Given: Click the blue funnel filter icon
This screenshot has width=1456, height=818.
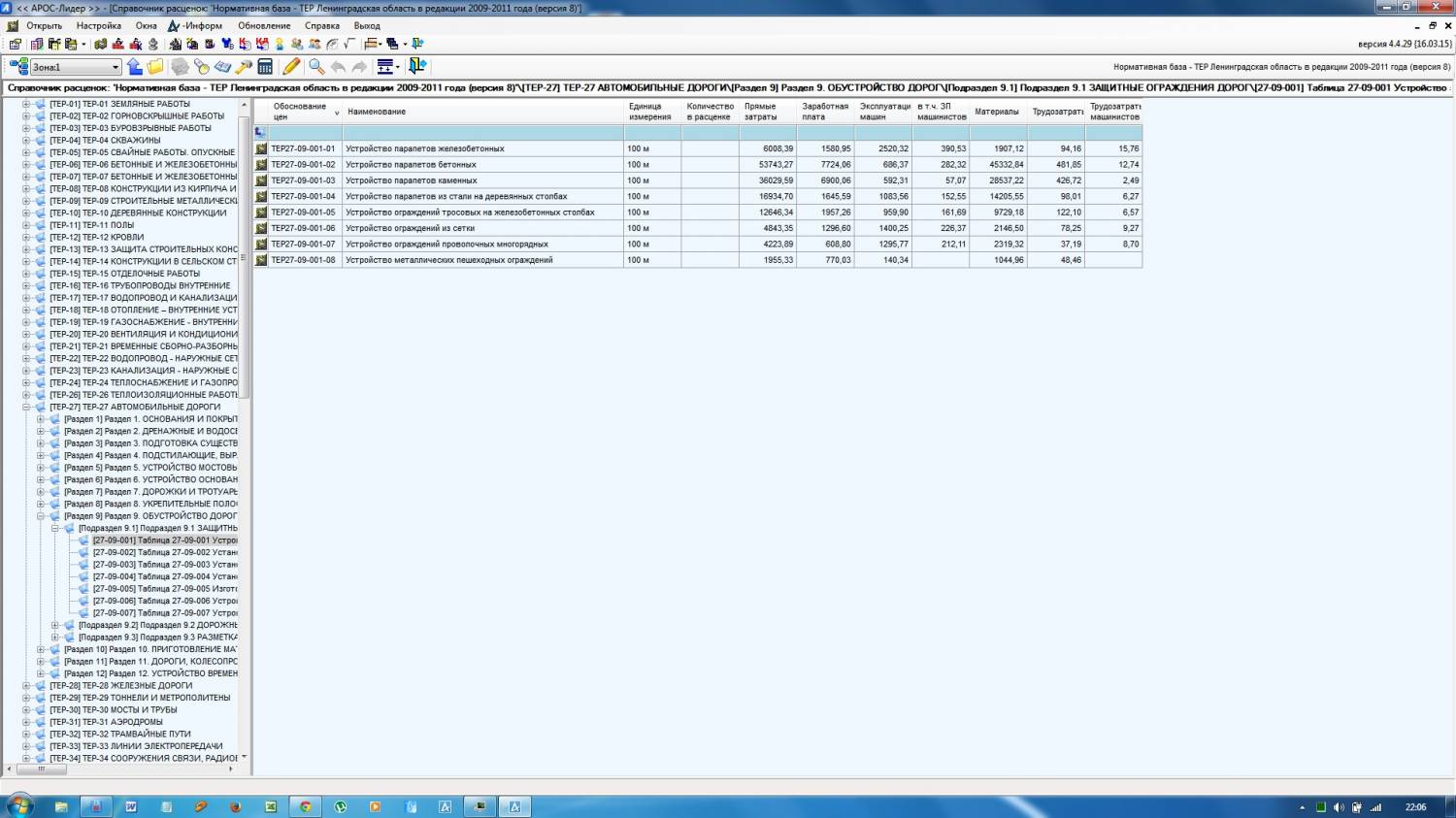Looking at the screenshot, I should tap(227, 44).
